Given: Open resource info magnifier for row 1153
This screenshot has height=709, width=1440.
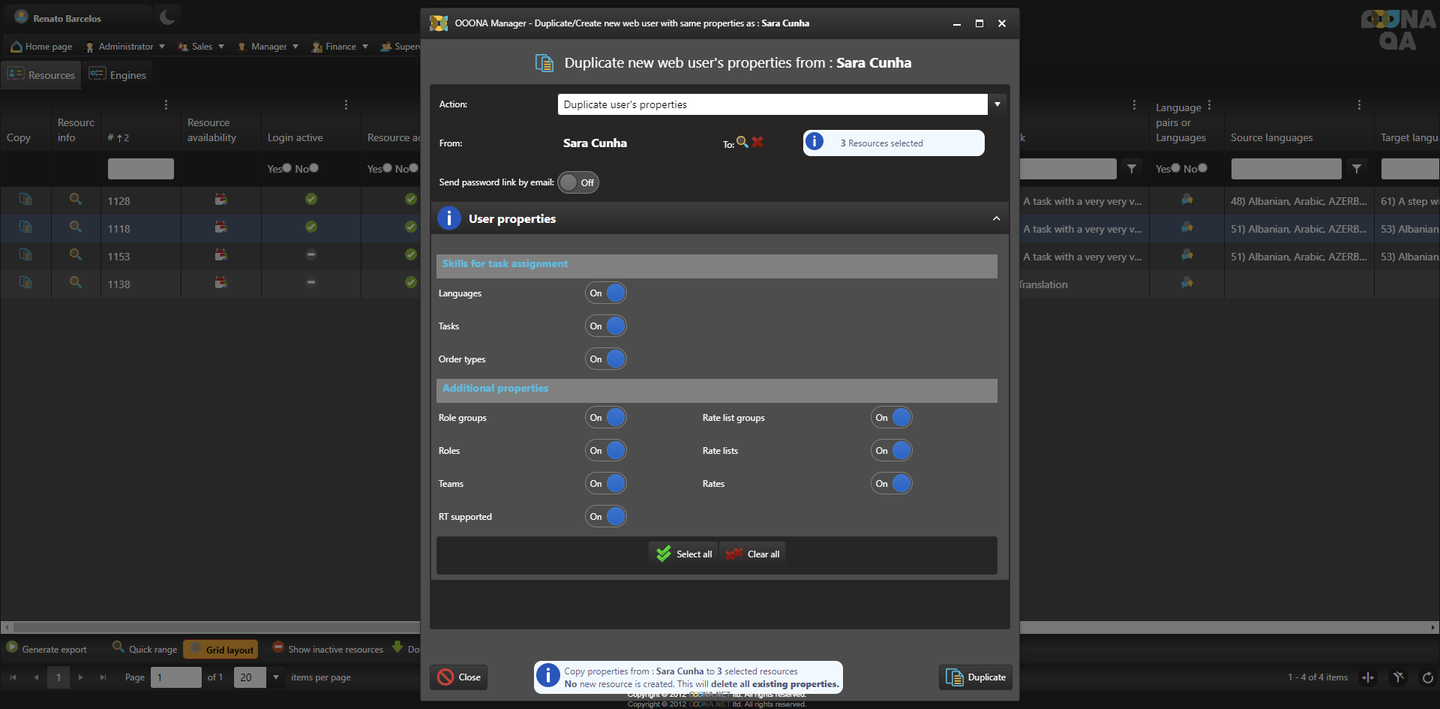Looking at the screenshot, I should click(75, 255).
